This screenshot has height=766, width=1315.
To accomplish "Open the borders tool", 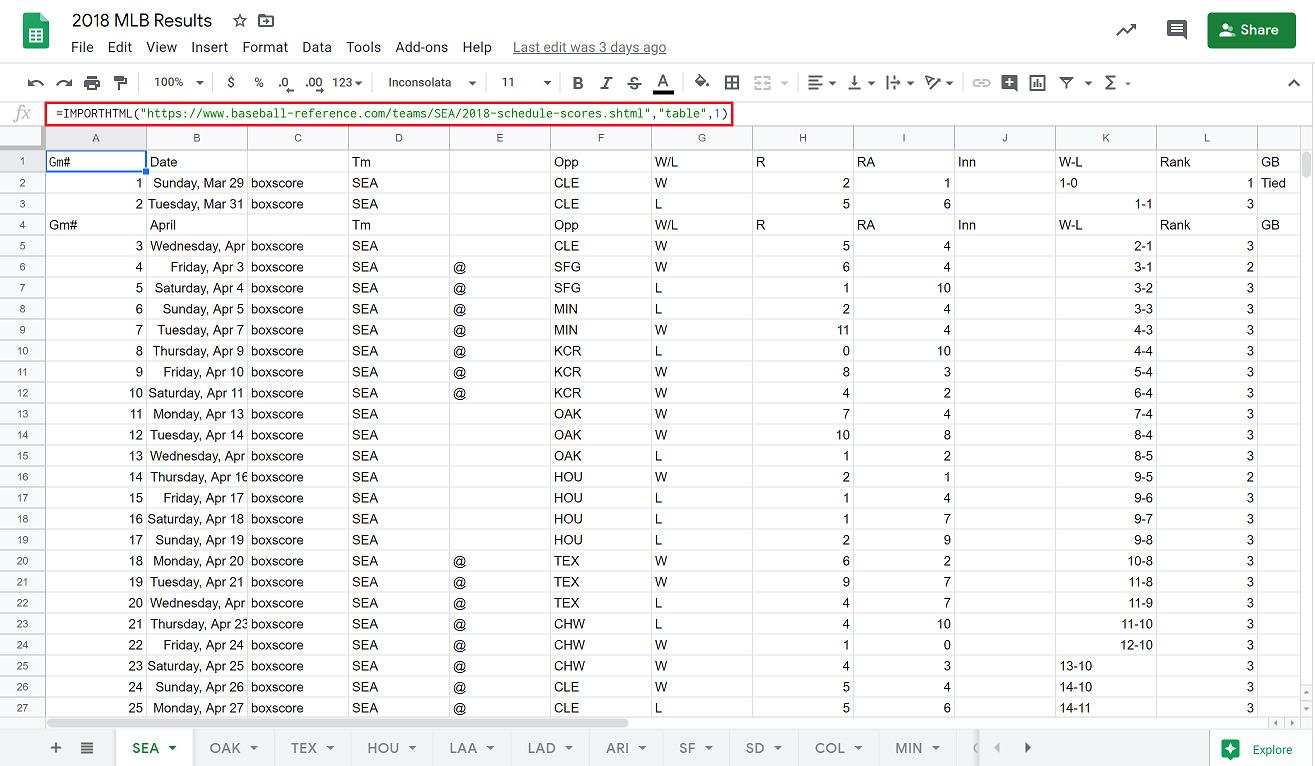I will [732, 83].
